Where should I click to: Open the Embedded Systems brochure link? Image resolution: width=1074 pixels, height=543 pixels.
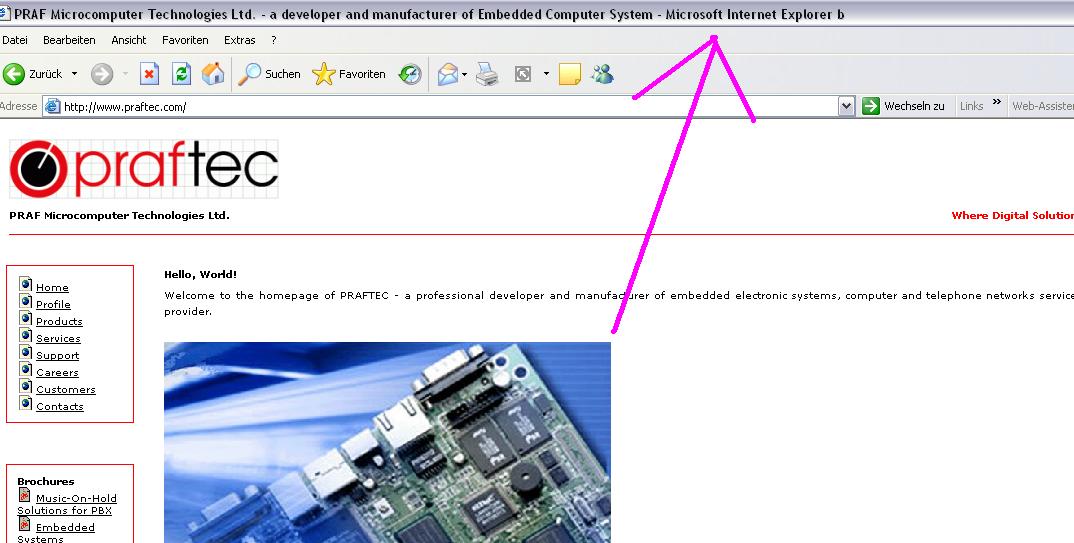56,533
